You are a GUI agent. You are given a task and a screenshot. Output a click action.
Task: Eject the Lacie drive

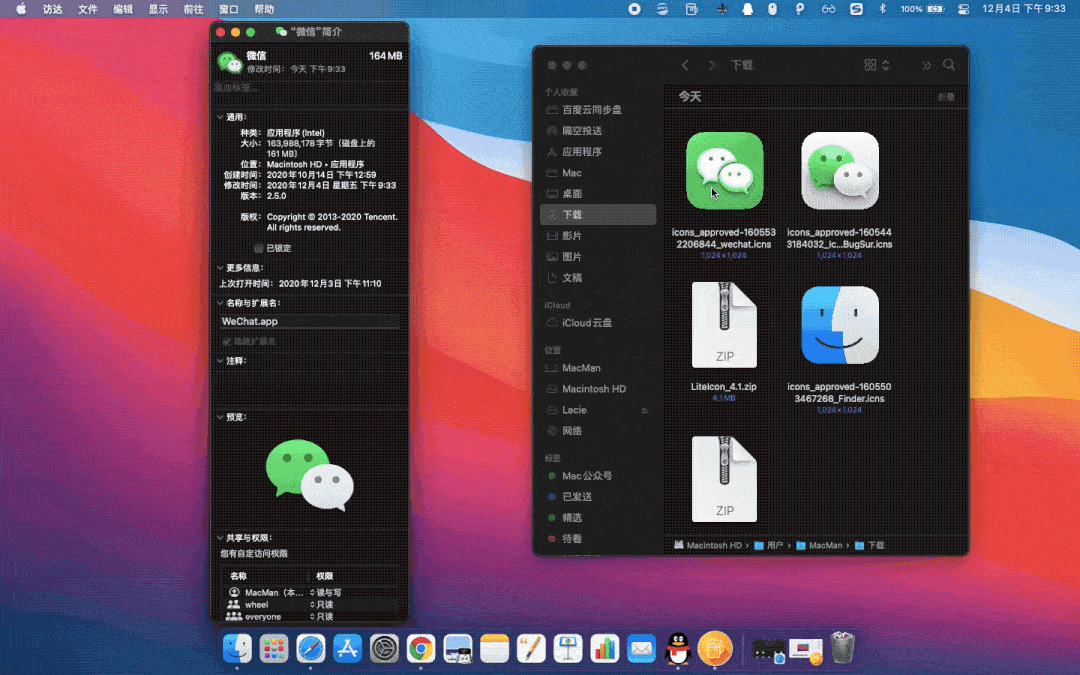coord(645,411)
